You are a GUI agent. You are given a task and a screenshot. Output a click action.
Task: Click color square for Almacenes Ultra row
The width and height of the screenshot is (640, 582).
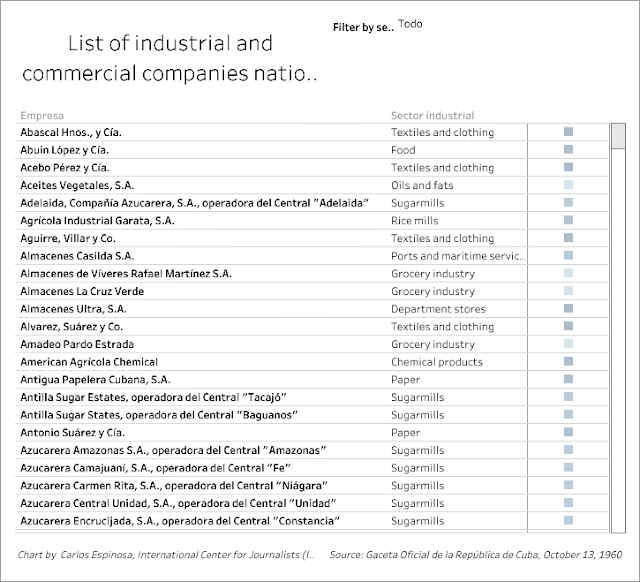[x=568, y=309]
